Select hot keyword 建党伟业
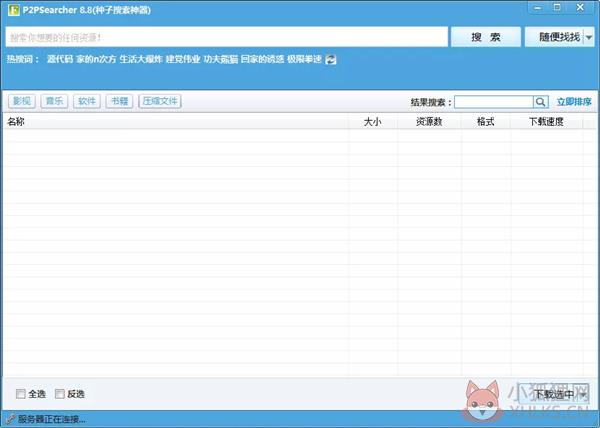The image size is (600, 428). click(x=183, y=59)
